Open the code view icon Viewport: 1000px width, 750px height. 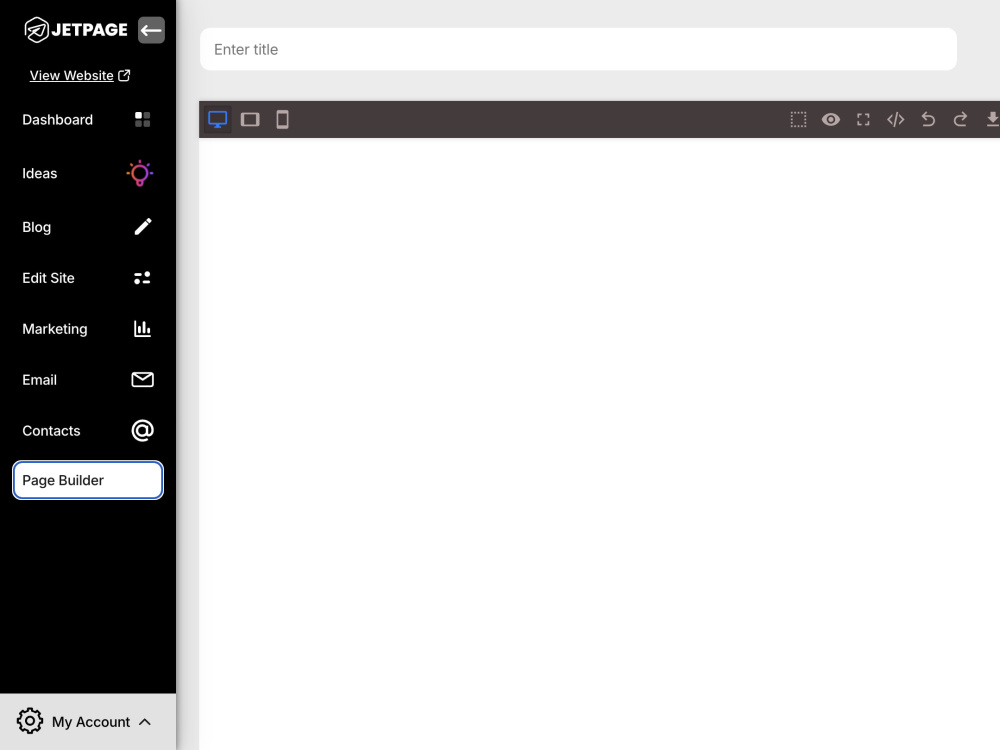(x=896, y=119)
